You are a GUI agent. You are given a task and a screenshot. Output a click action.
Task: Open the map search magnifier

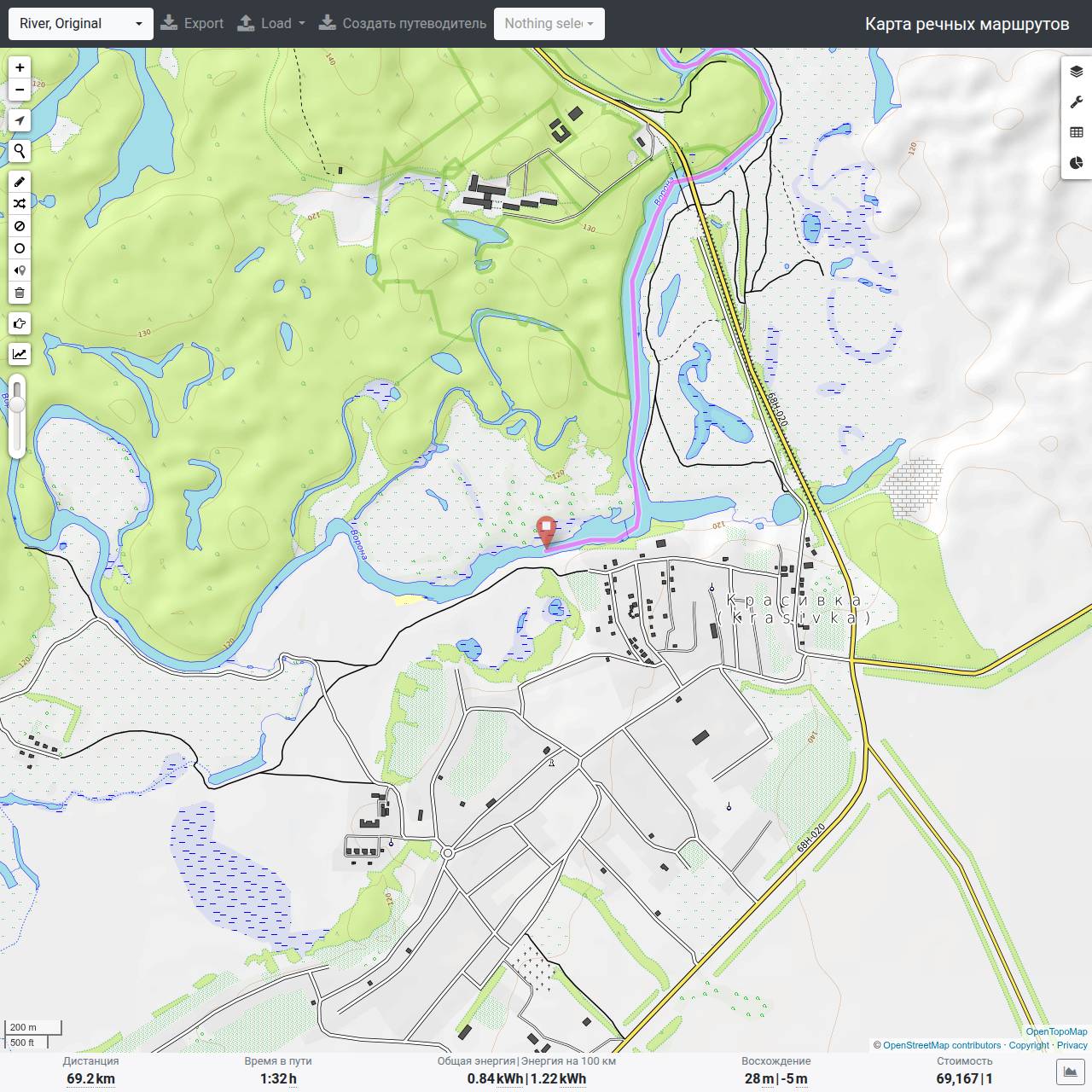point(20,151)
